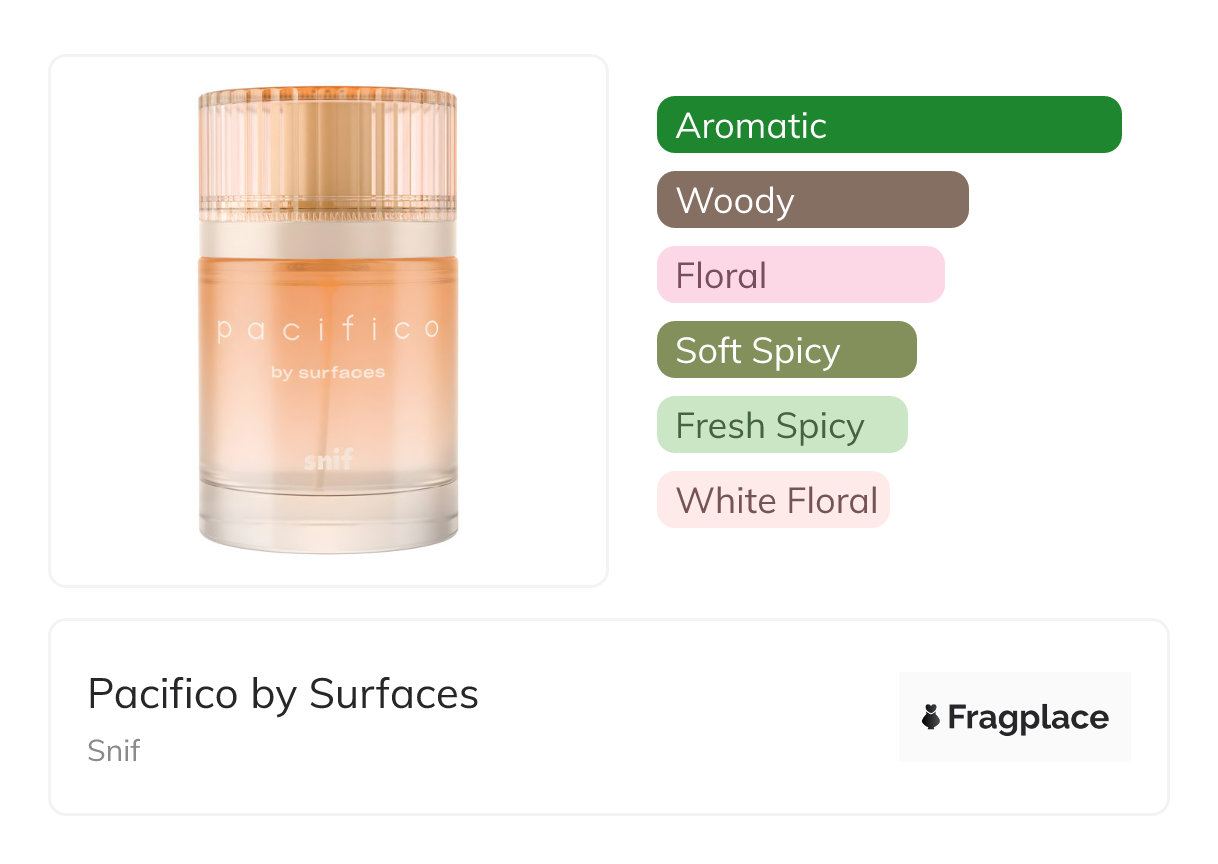Click the Fragplace wordmark text
This screenshot has width=1218, height=864.
[1028, 717]
